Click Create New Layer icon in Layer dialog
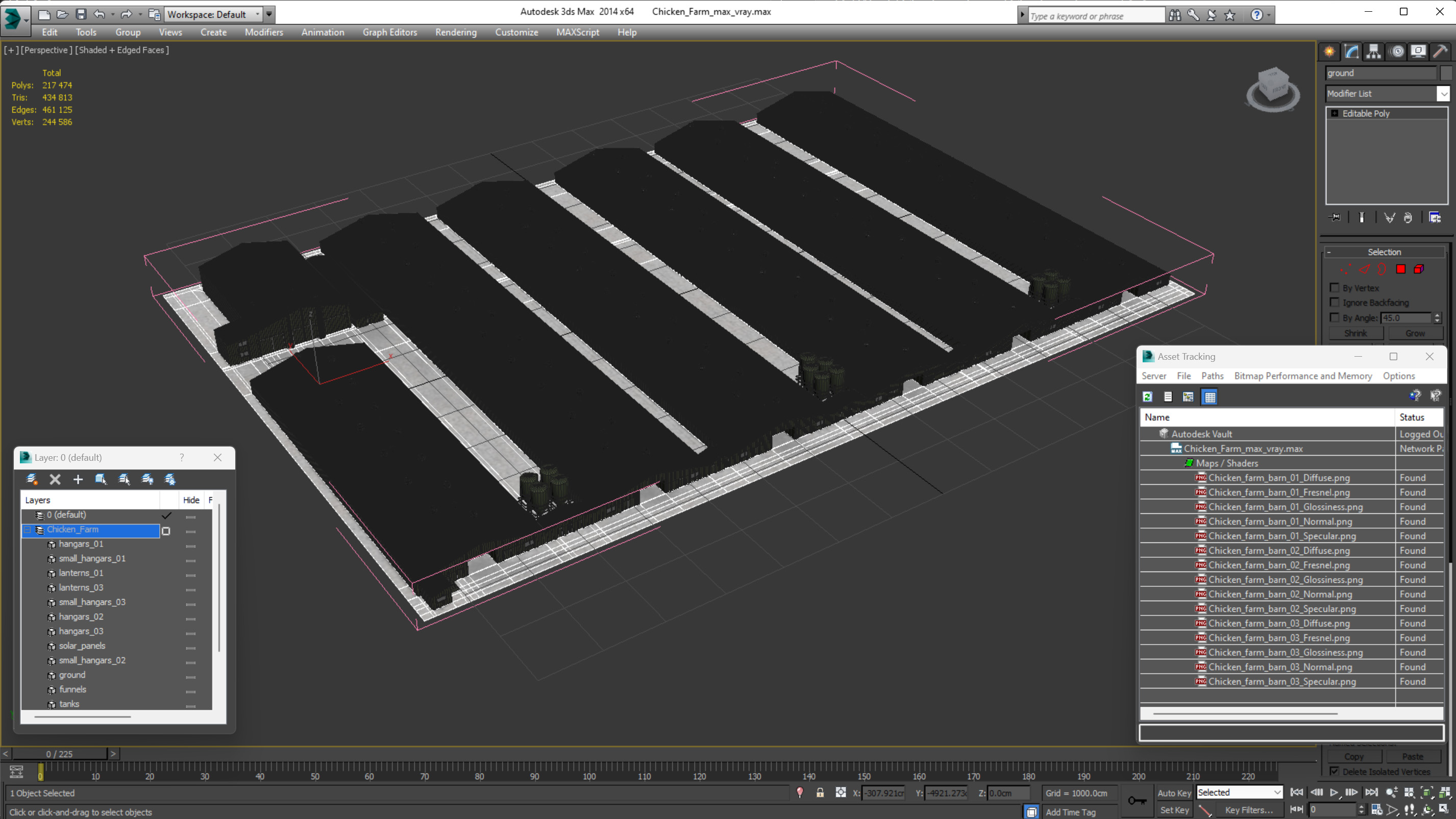The image size is (1456, 819). pos(32,479)
